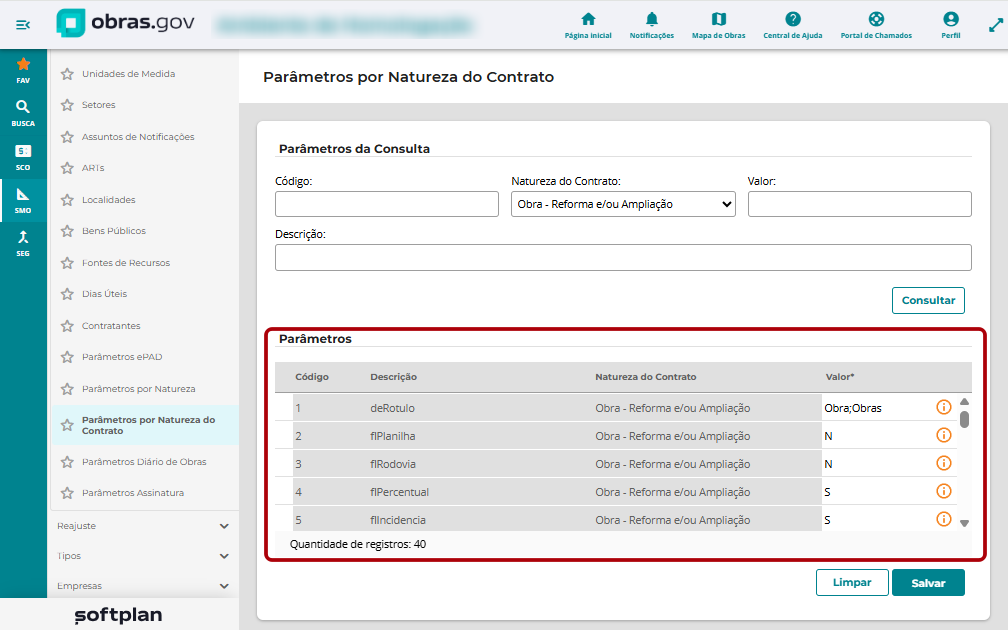Click the Consultar button
Viewport: 1008px width, 630px height.
(x=928, y=300)
